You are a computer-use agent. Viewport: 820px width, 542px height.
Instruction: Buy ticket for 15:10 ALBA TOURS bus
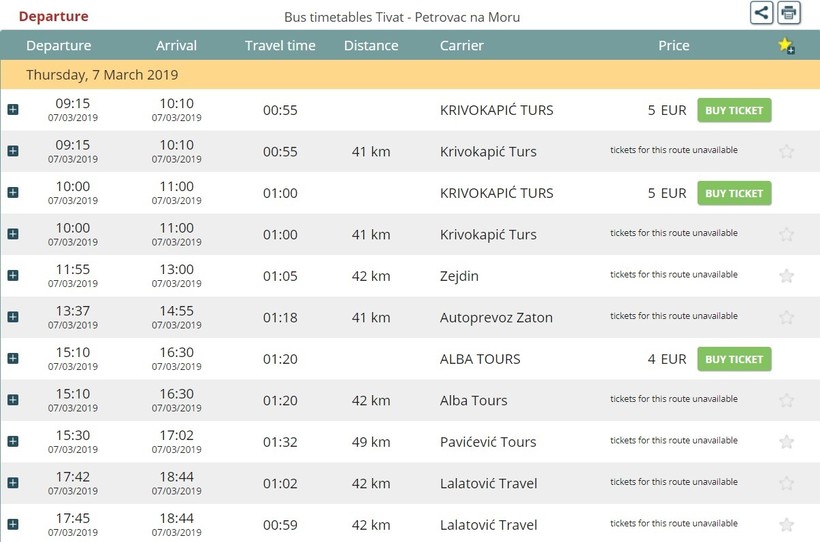tap(734, 359)
